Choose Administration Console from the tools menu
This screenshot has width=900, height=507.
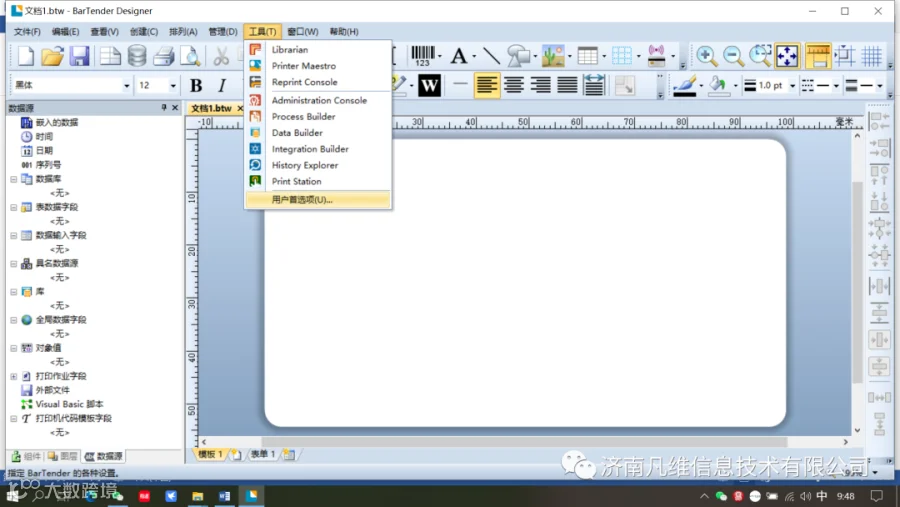coord(319,100)
